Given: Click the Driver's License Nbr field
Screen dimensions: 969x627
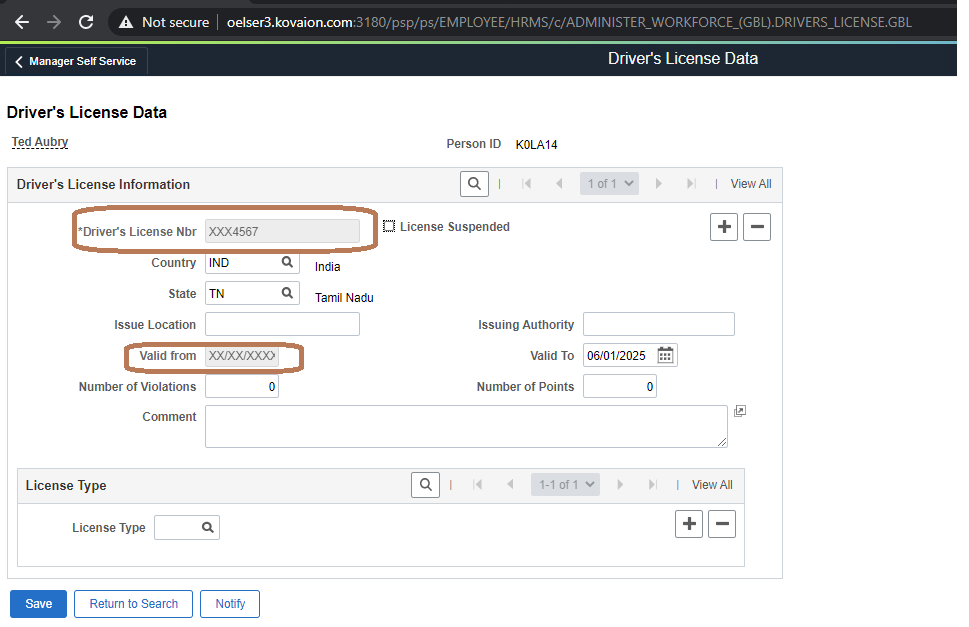Looking at the screenshot, I should [282, 231].
